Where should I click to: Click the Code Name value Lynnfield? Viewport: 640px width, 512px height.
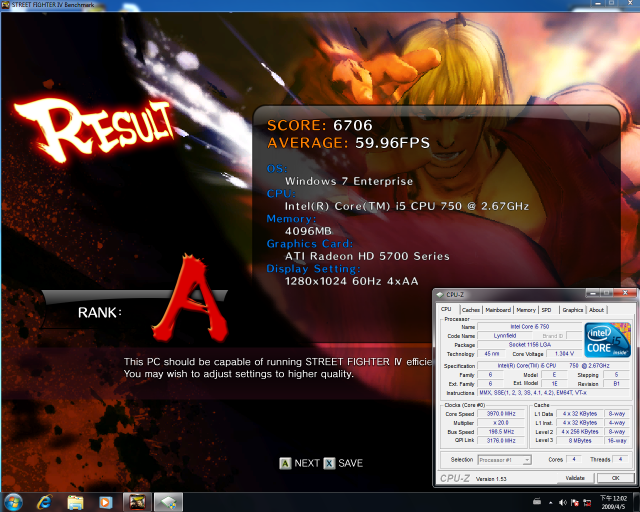tap(504, 336)
